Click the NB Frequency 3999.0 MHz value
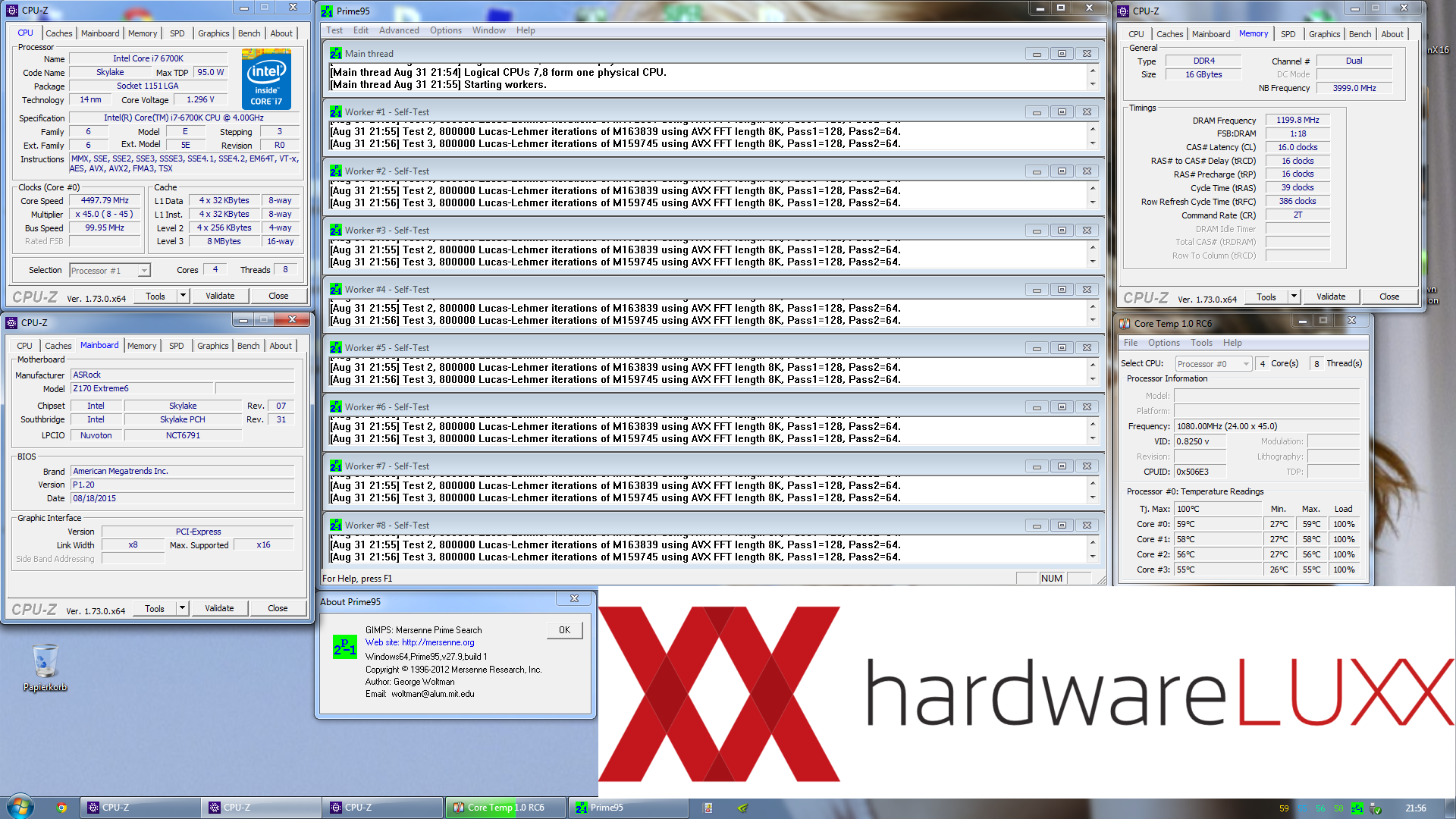Image resolution: width=1456 pixels, height=819 pixels. point(1354,88)
